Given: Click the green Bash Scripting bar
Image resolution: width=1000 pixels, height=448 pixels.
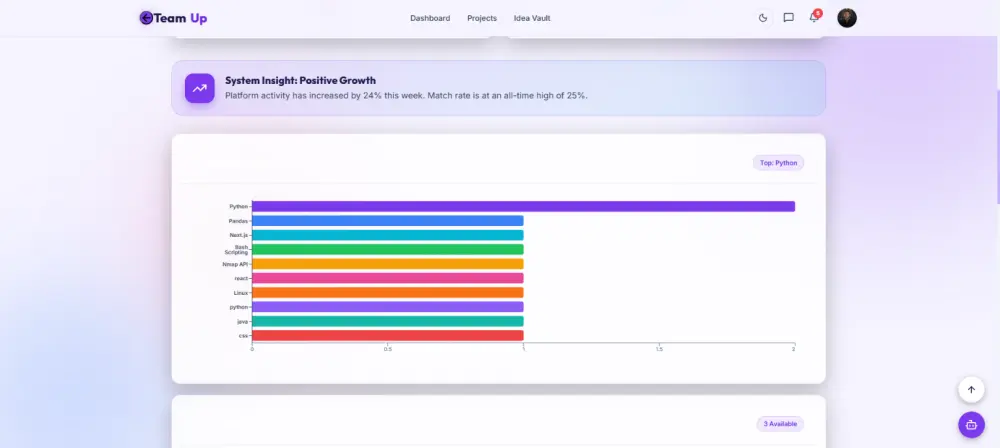Looking at the screenshot, I should [388, 250].
